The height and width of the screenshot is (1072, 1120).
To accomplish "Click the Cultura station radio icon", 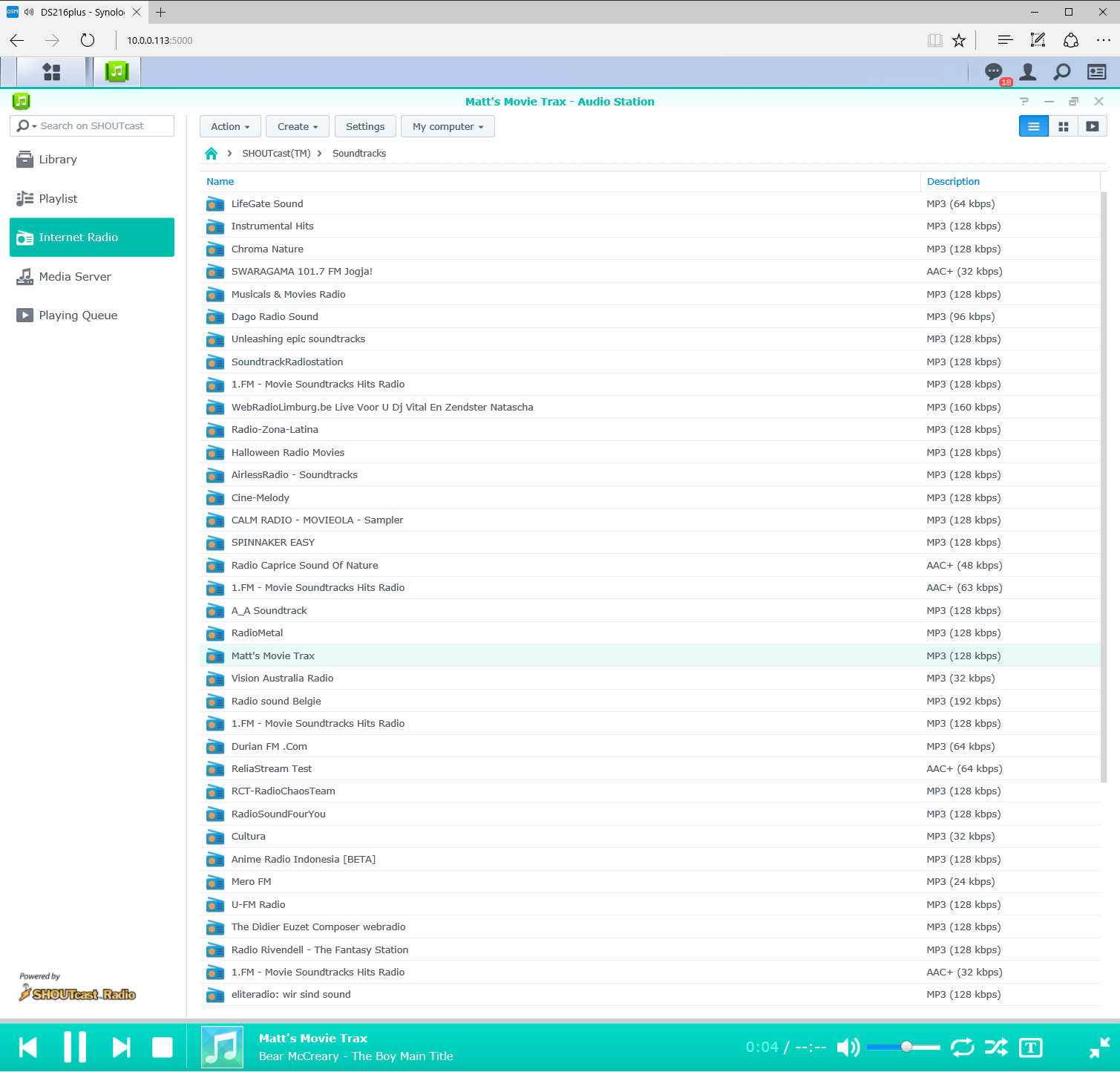I will coord(215,837).
